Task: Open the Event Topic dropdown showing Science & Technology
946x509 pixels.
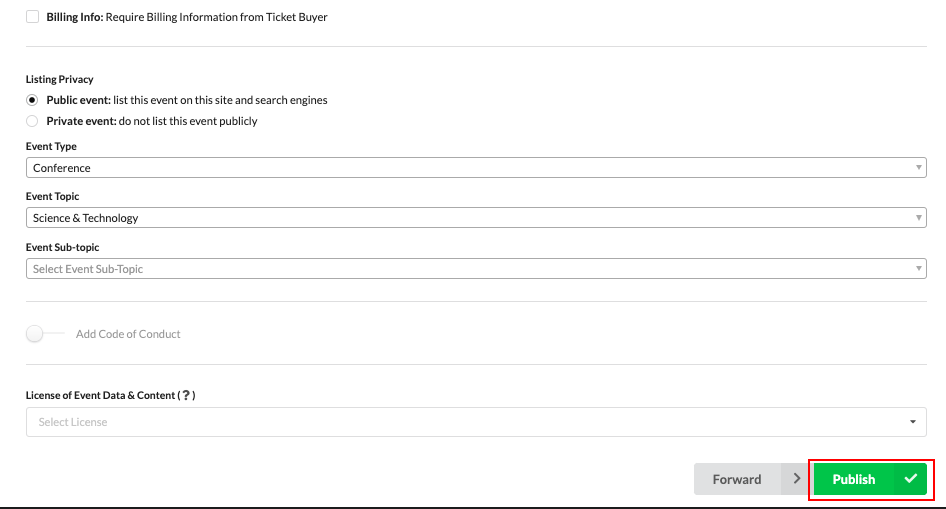Action: tap(476, 218)
